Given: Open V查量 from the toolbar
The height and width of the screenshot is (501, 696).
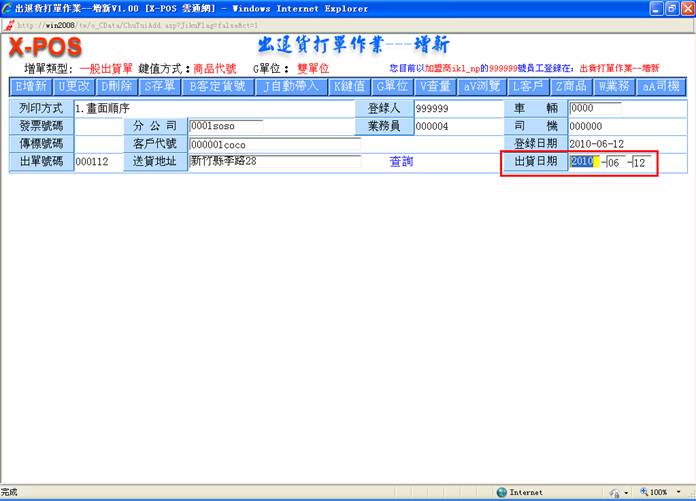Looking at the screenshot, I should [436, 86].
